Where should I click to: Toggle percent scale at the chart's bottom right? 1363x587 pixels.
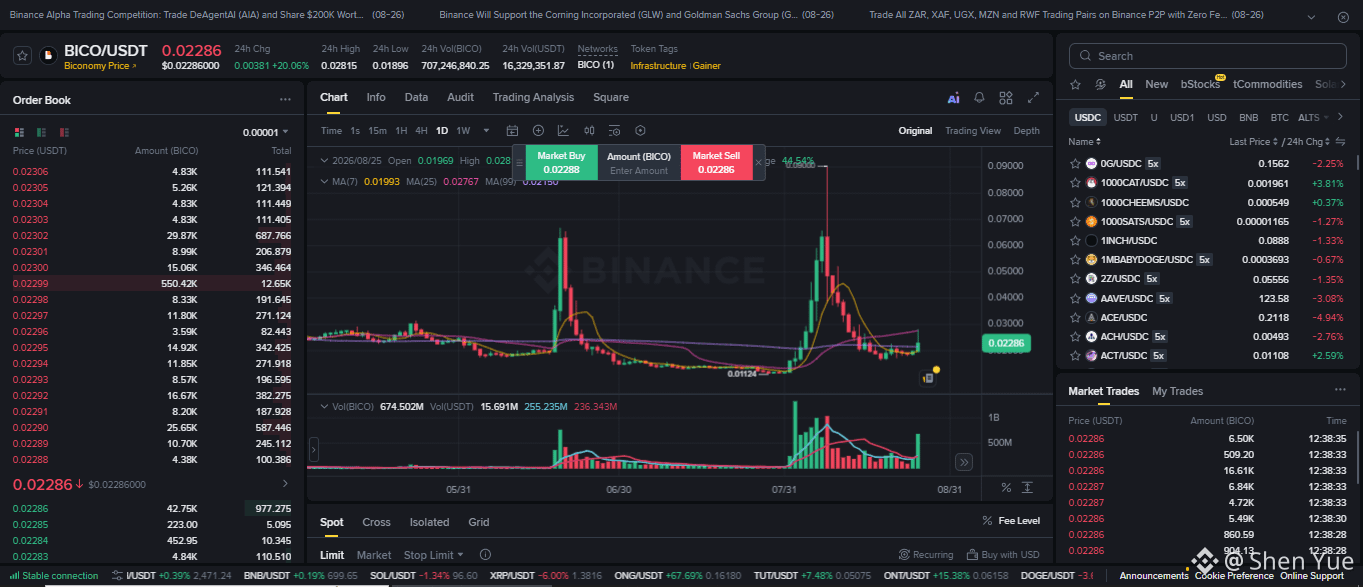click(x=1006, y=487)
